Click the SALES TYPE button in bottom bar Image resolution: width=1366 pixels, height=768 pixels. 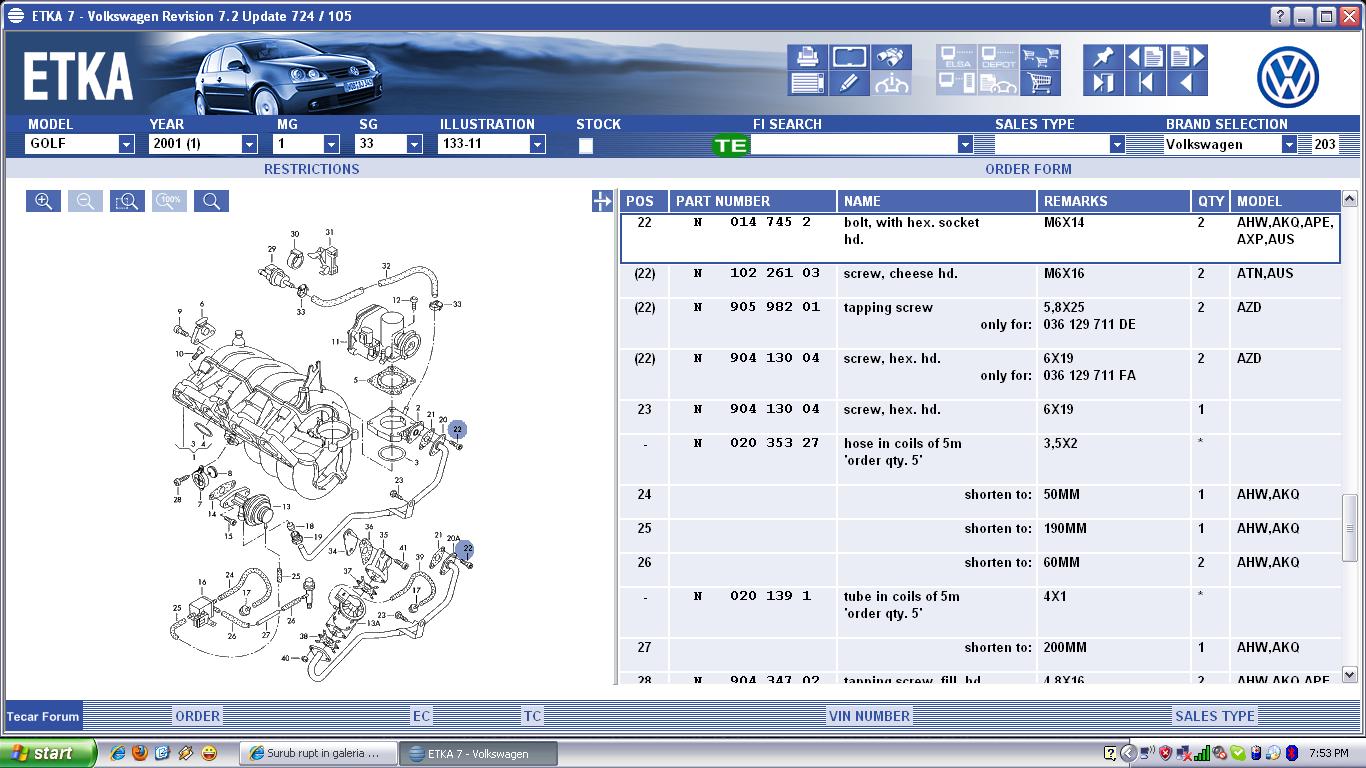point(1214,716)
